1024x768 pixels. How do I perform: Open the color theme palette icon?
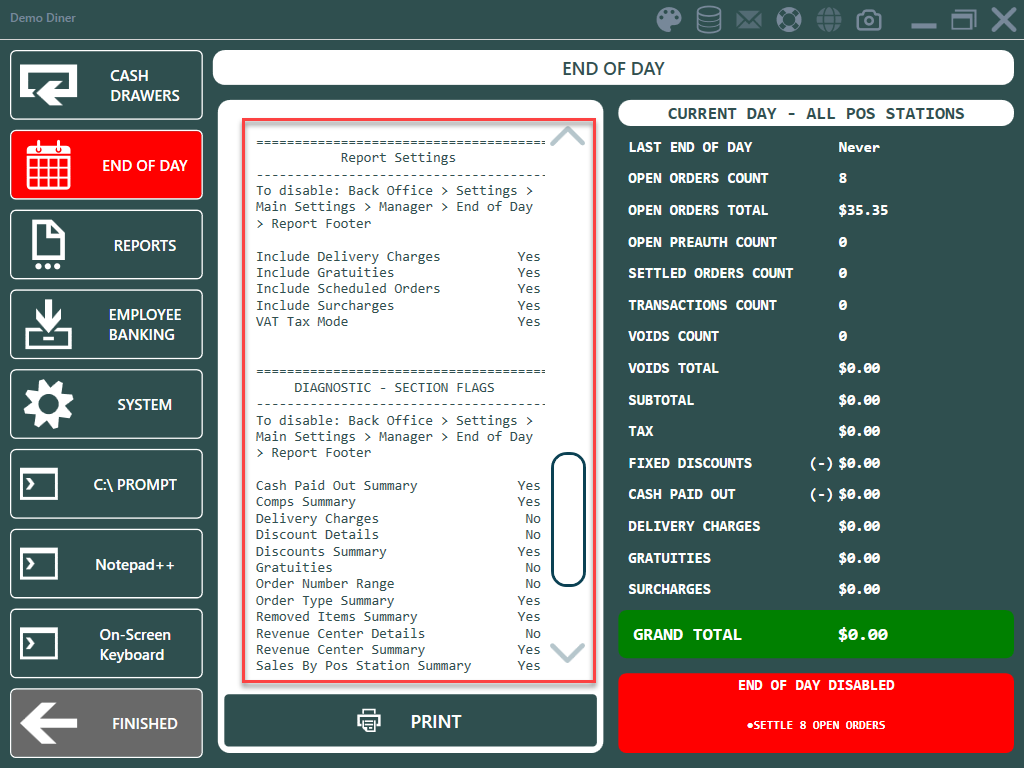click(669, 19)
